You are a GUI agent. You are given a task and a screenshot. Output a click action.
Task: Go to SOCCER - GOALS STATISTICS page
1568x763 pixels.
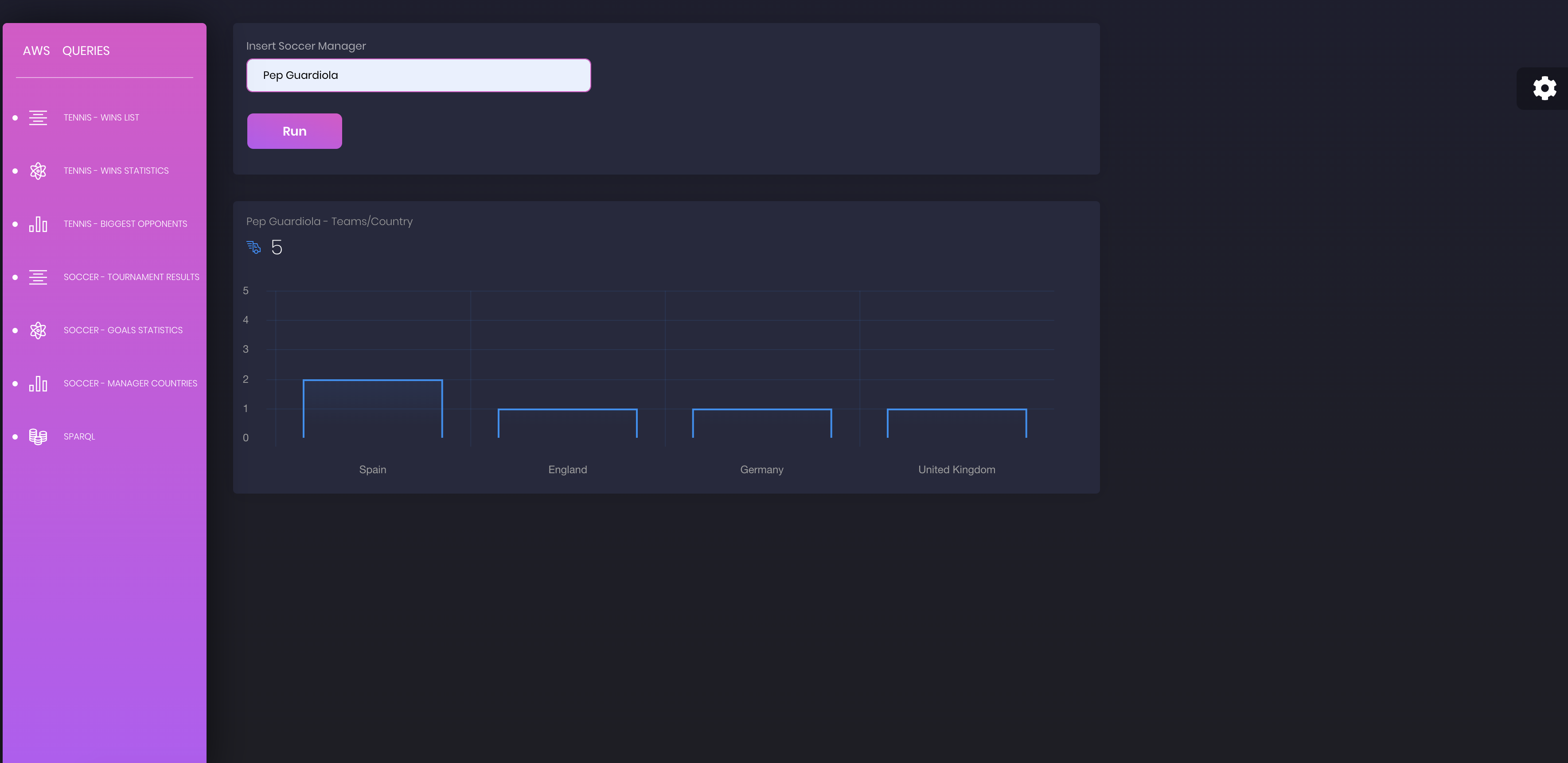pyautogui.click(x=123, y=331)
